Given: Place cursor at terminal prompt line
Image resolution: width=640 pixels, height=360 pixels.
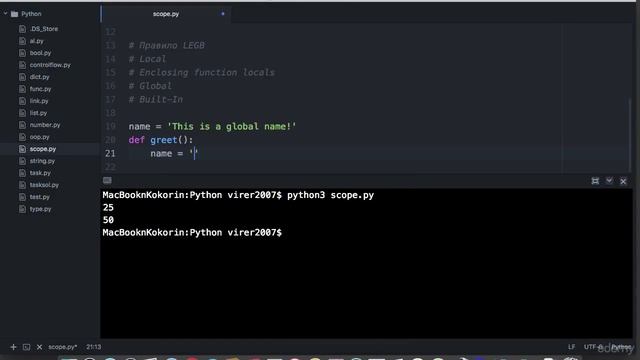Looking at the screenshot, I should pyautogui.click(x=192, y=233).
